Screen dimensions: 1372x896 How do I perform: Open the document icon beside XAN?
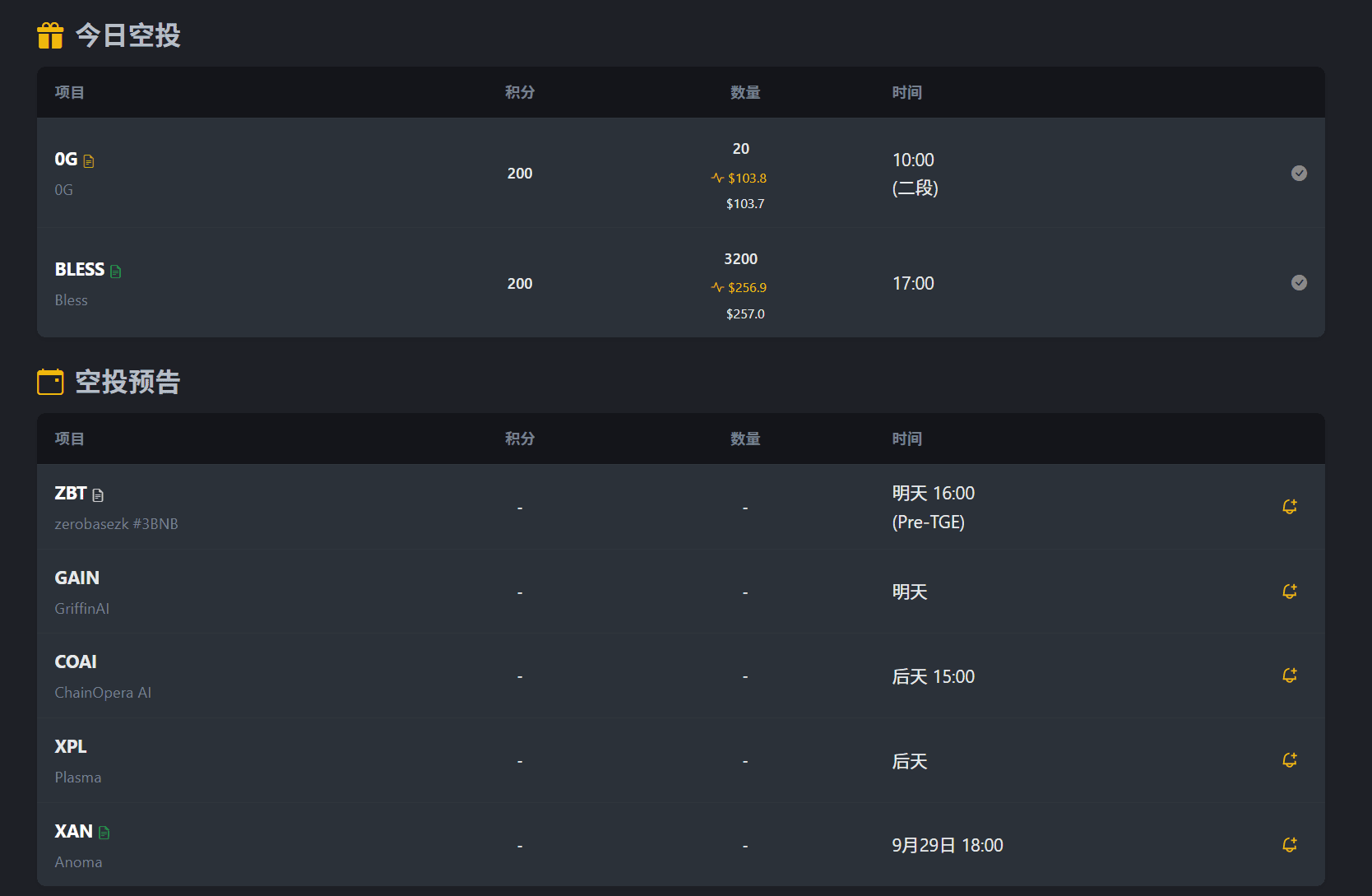[x=104, y=833]
